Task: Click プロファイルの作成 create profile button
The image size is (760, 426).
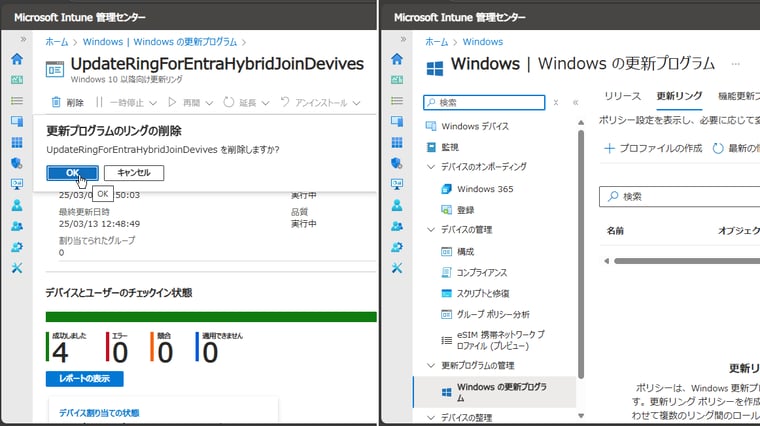Action: click(652, 148)
